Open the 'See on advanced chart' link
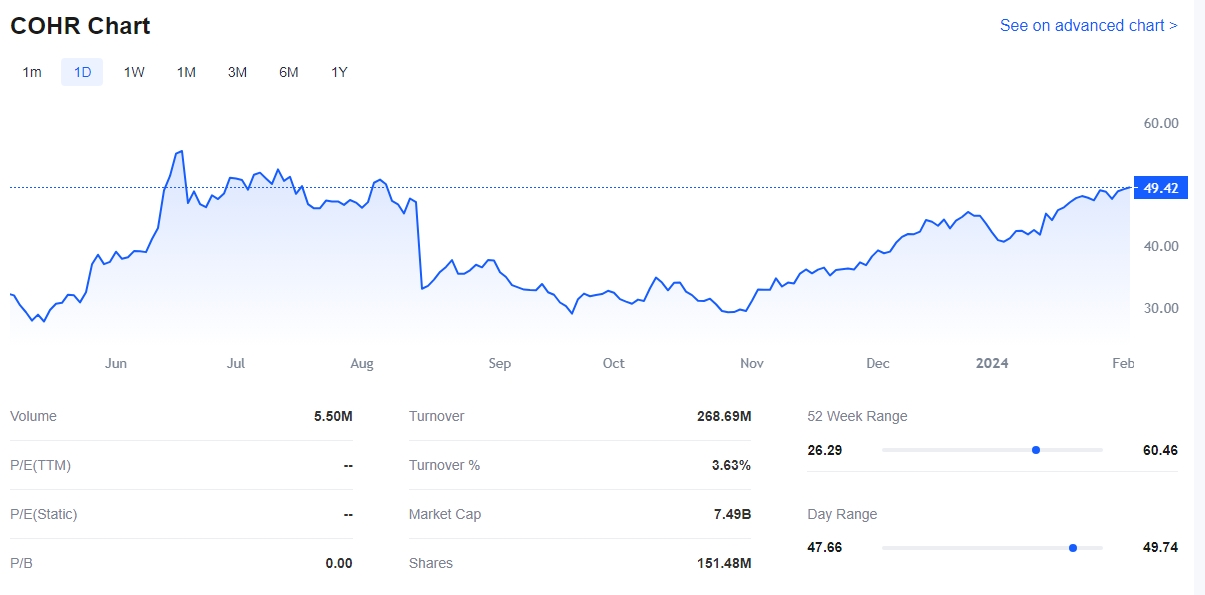The width and height of the screenshot is (1205, 595). pyautogui.click(x=1088, y=25)
